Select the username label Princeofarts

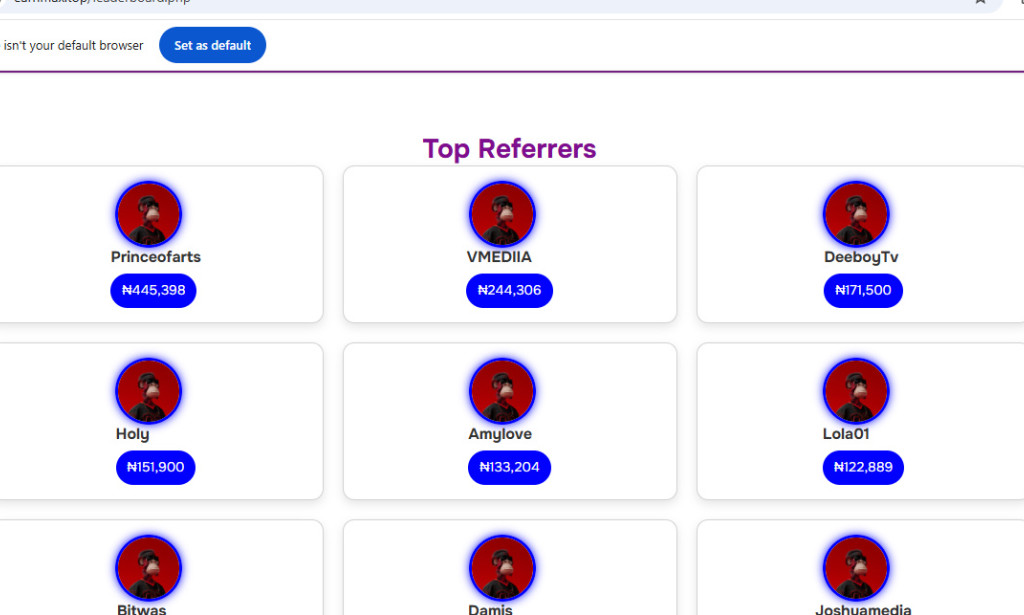tap(155, 256)
